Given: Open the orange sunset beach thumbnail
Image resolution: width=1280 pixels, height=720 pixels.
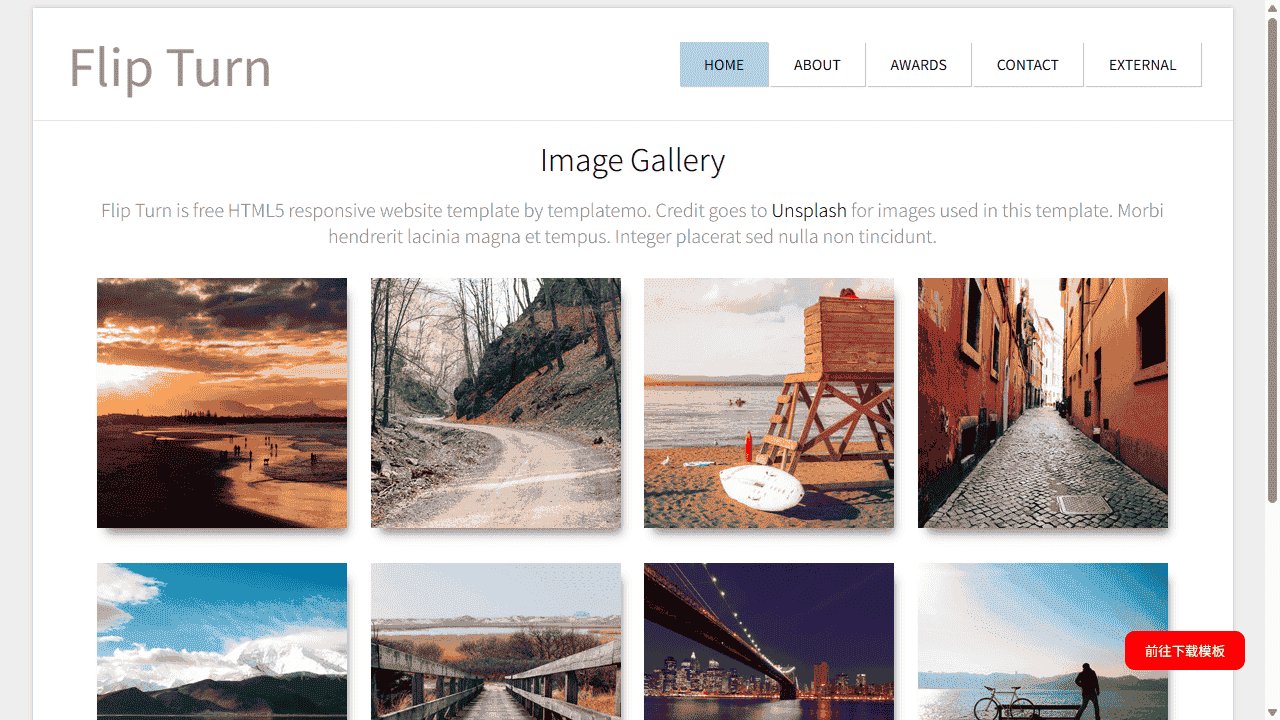Looking at the screenshot, I should click(222, 403).
